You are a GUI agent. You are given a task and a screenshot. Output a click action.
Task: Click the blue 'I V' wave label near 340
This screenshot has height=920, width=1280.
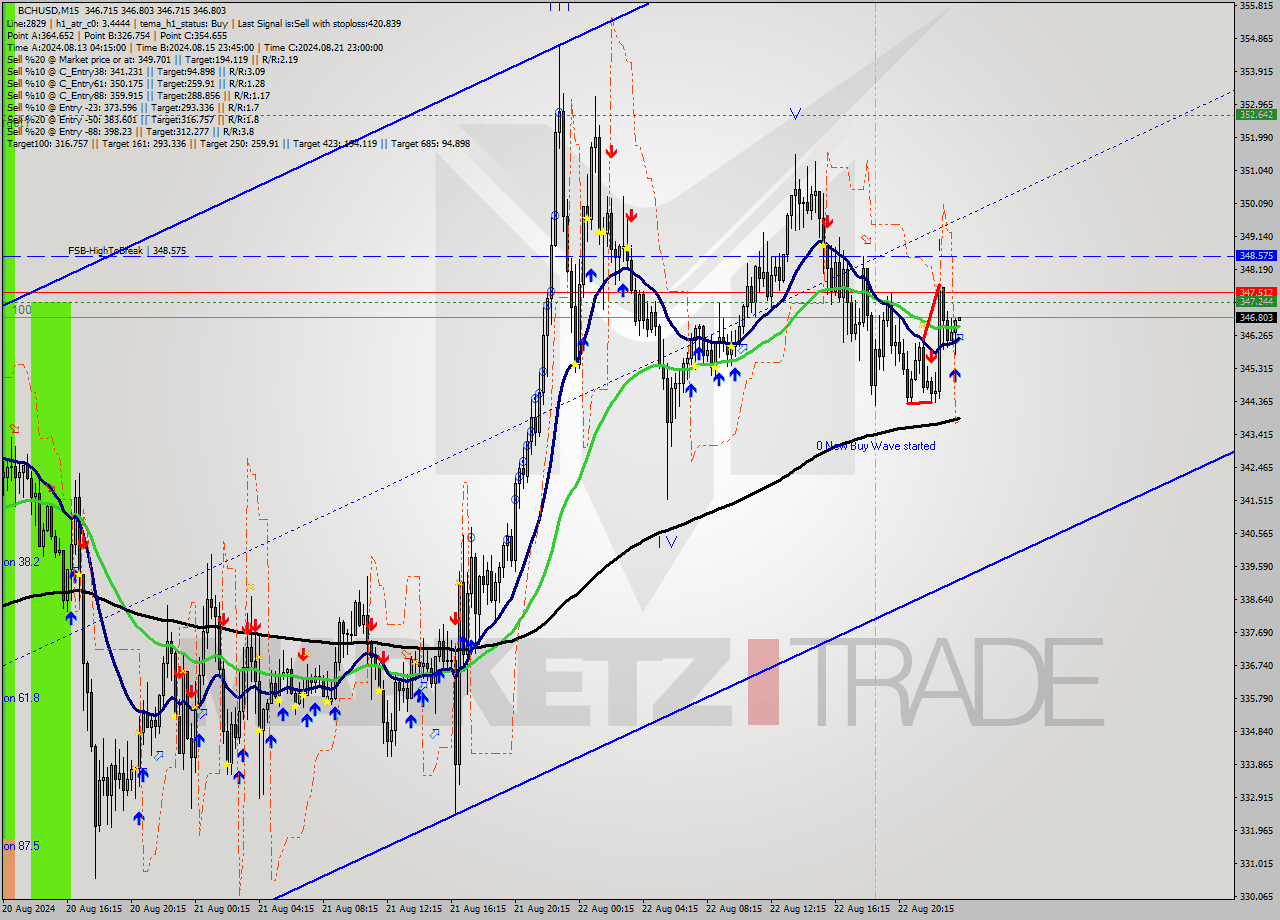pos(667,541)
